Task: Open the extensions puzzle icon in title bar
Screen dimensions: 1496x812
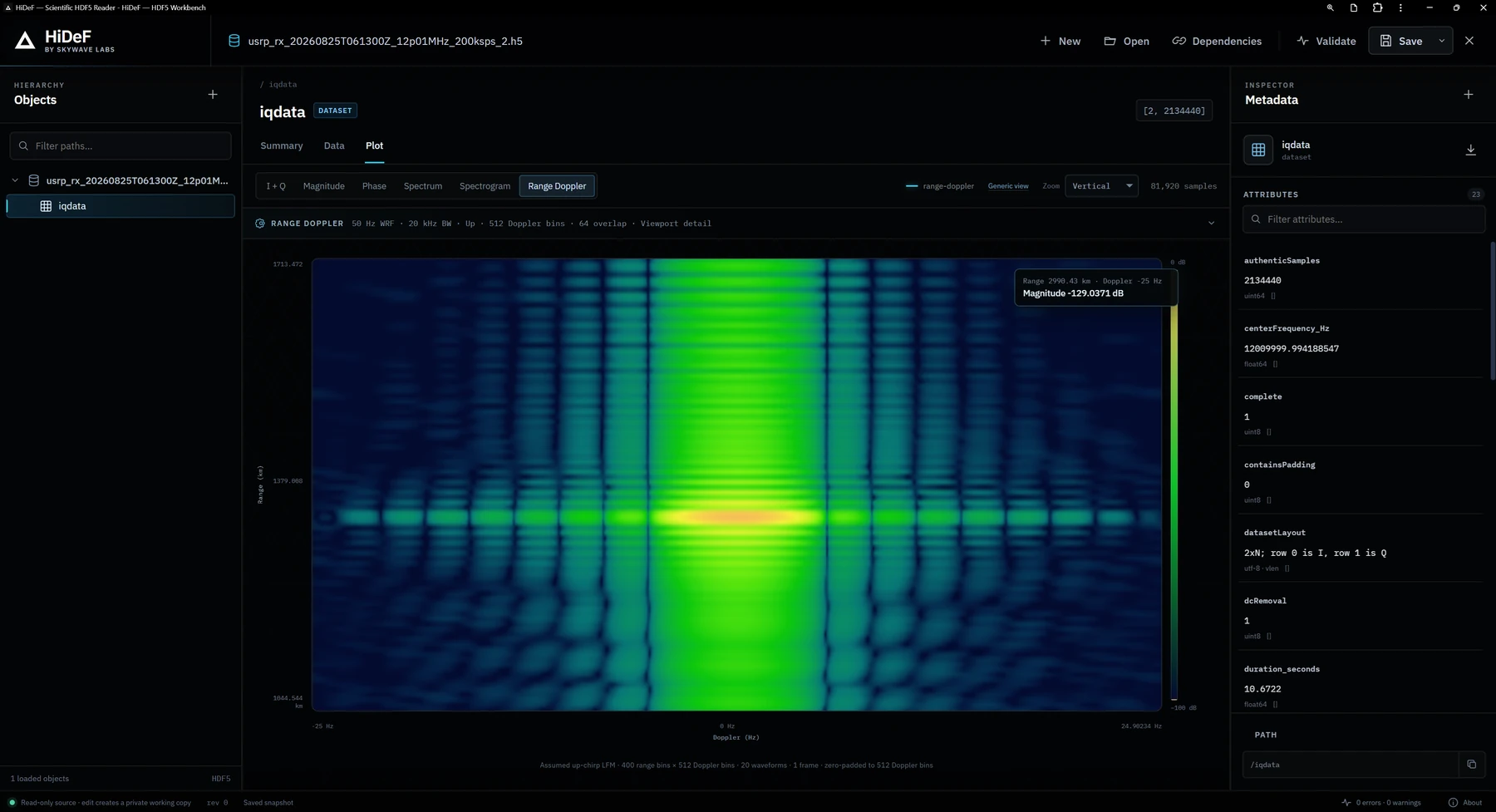Action: [x=1377, y=7]
